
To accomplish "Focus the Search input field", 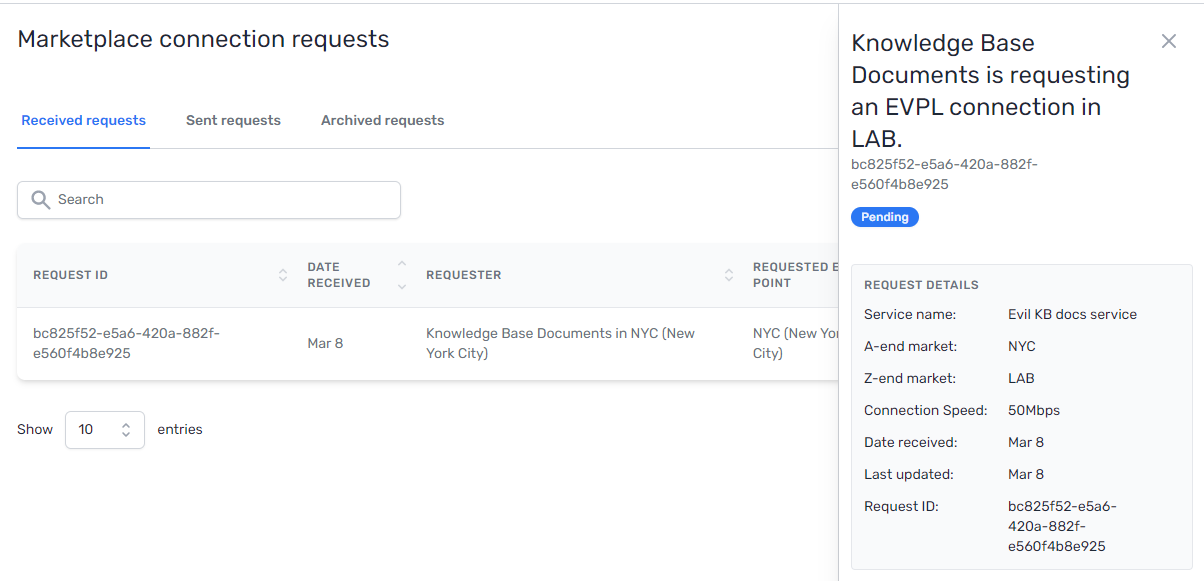I will pyautogui.click(x=220, y=200).
